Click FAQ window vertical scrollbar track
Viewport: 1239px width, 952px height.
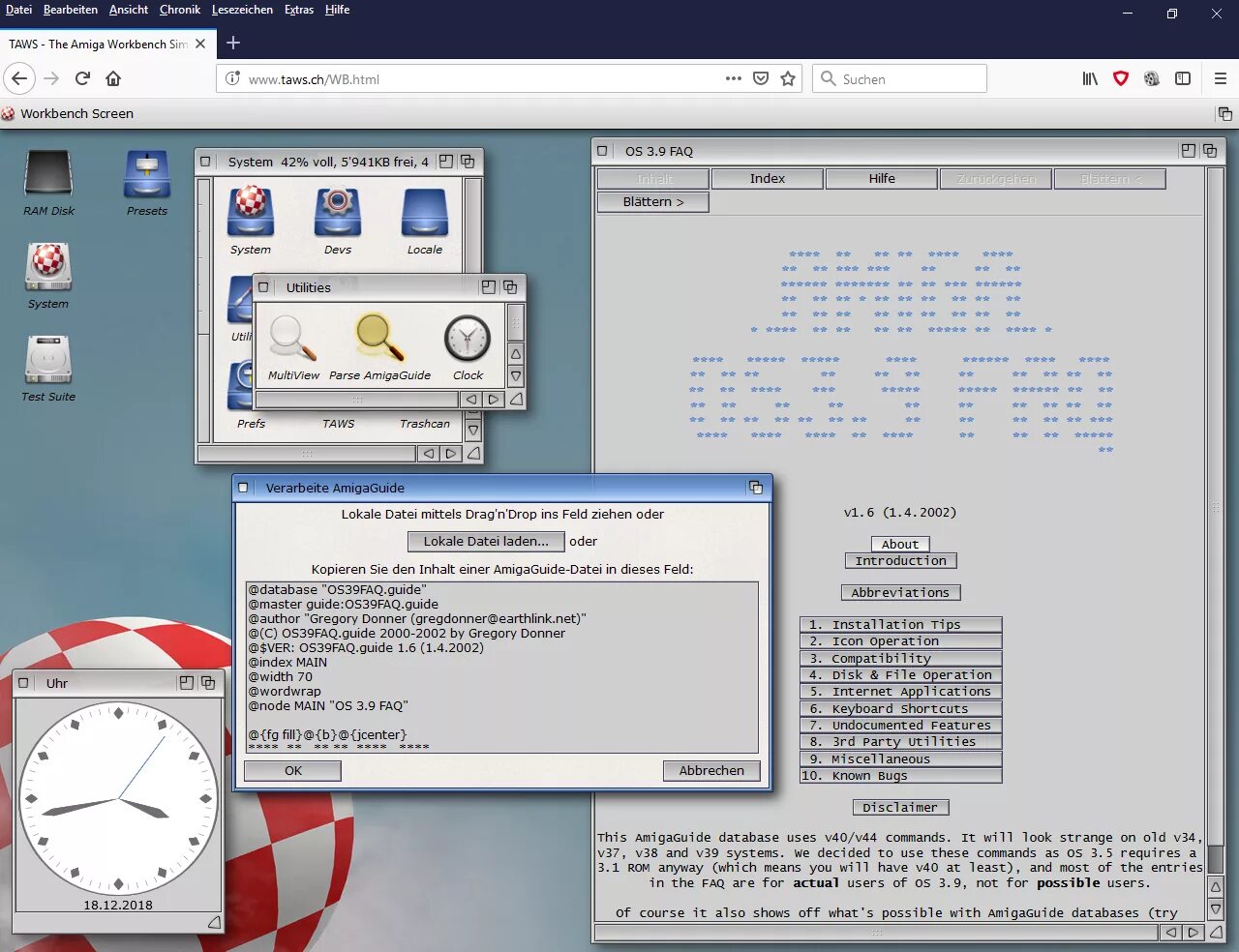(x=1216, y=522)
